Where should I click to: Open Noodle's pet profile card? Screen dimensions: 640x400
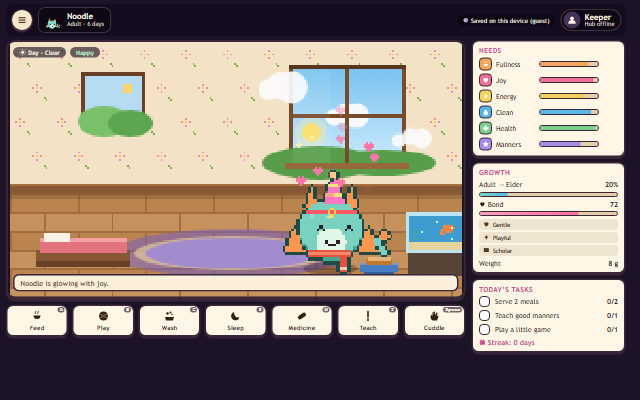74,20
